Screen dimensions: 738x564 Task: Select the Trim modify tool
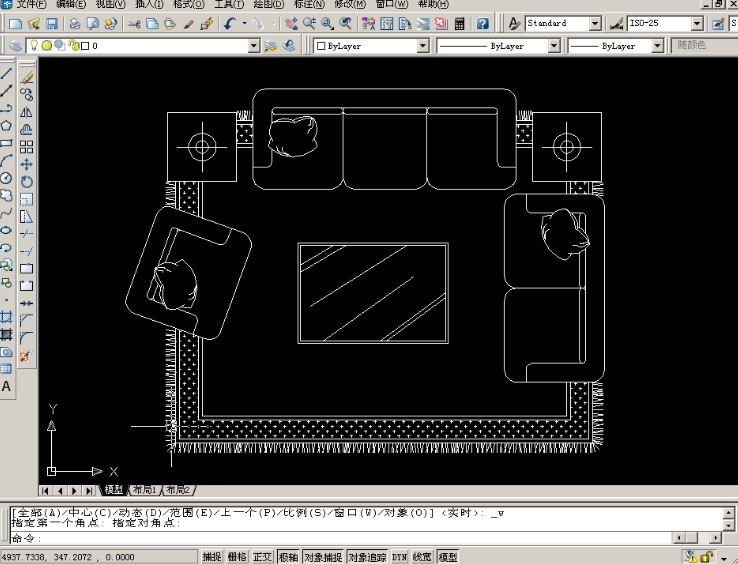pyautogui.click(x=27, y=234)
